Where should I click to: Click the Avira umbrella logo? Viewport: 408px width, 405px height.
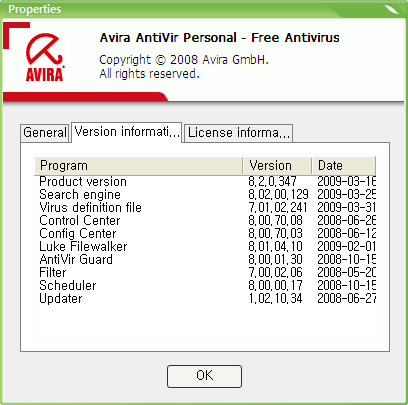44,57
